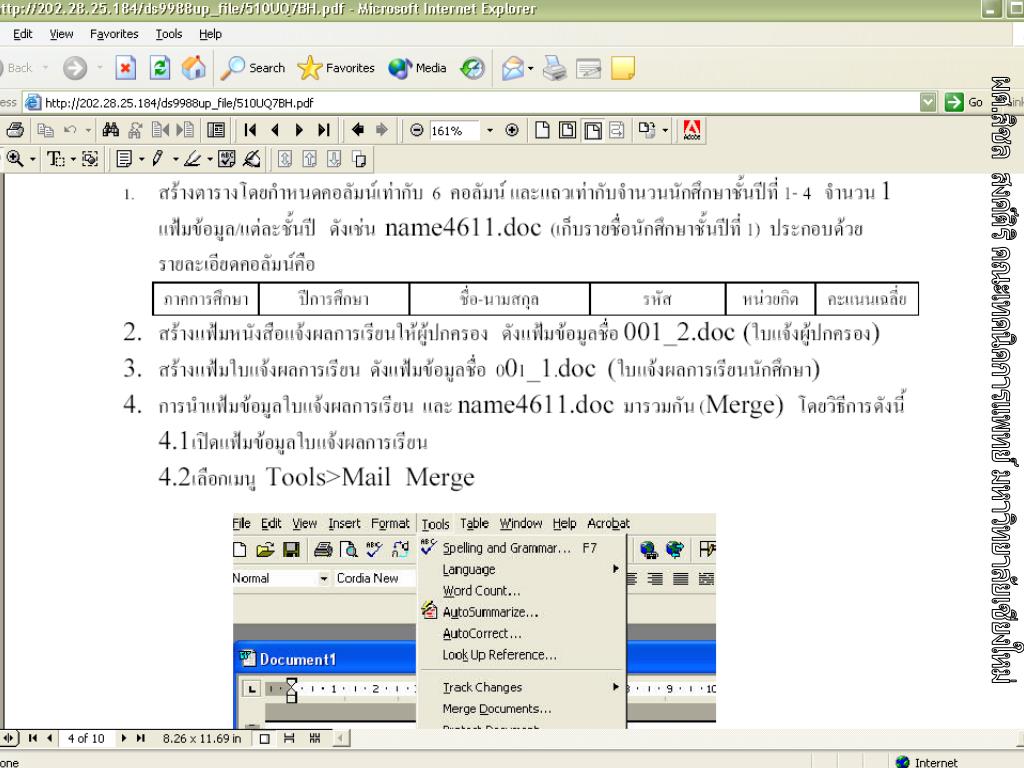The height and width of the screenshot is (768, 1024).
Task: Toggle the navigation pane from the status bar
Action: (8, 739)
